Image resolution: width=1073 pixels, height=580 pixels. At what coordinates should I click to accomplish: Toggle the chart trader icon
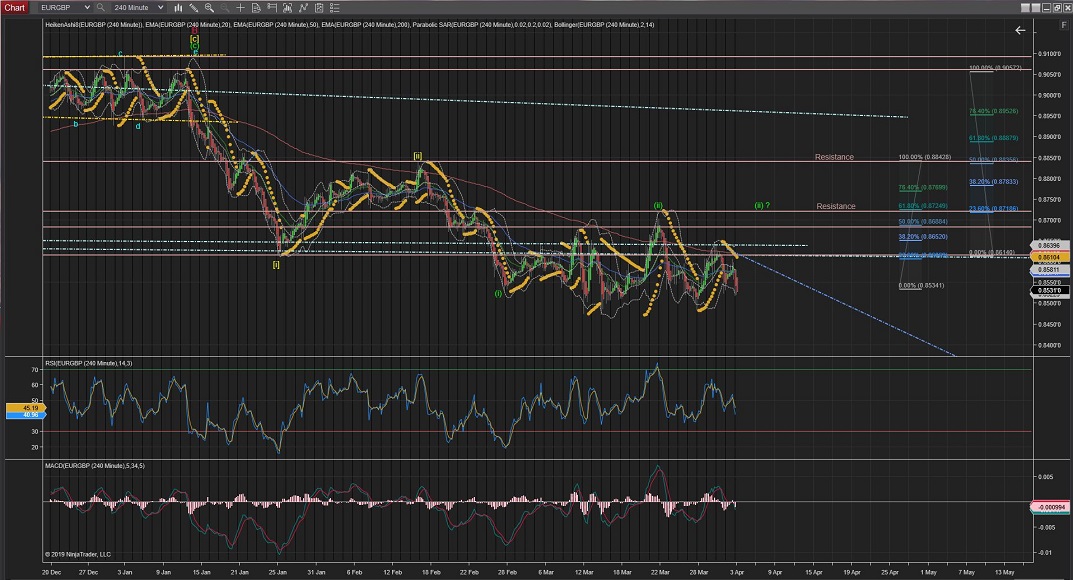[x=272, y=8]
